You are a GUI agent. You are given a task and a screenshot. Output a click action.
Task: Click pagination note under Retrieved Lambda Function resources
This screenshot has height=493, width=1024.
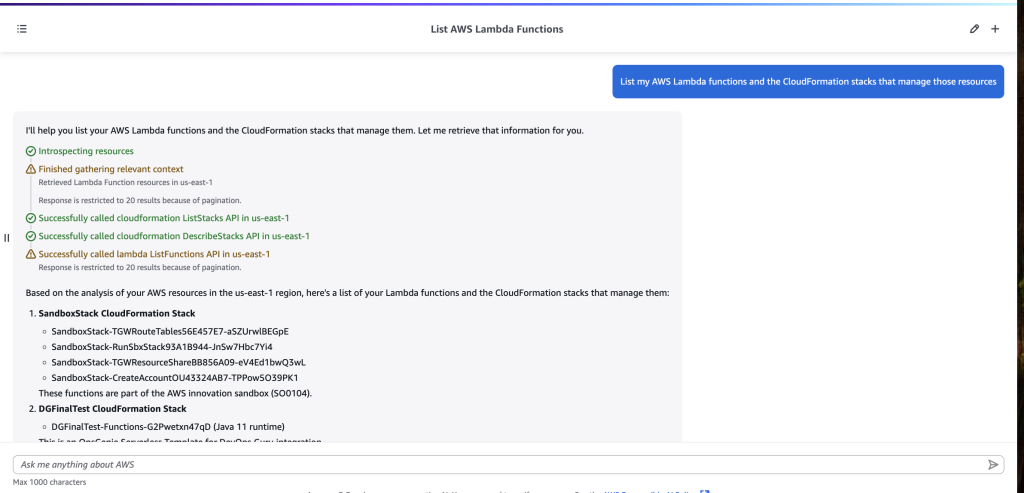pos(140,200)
